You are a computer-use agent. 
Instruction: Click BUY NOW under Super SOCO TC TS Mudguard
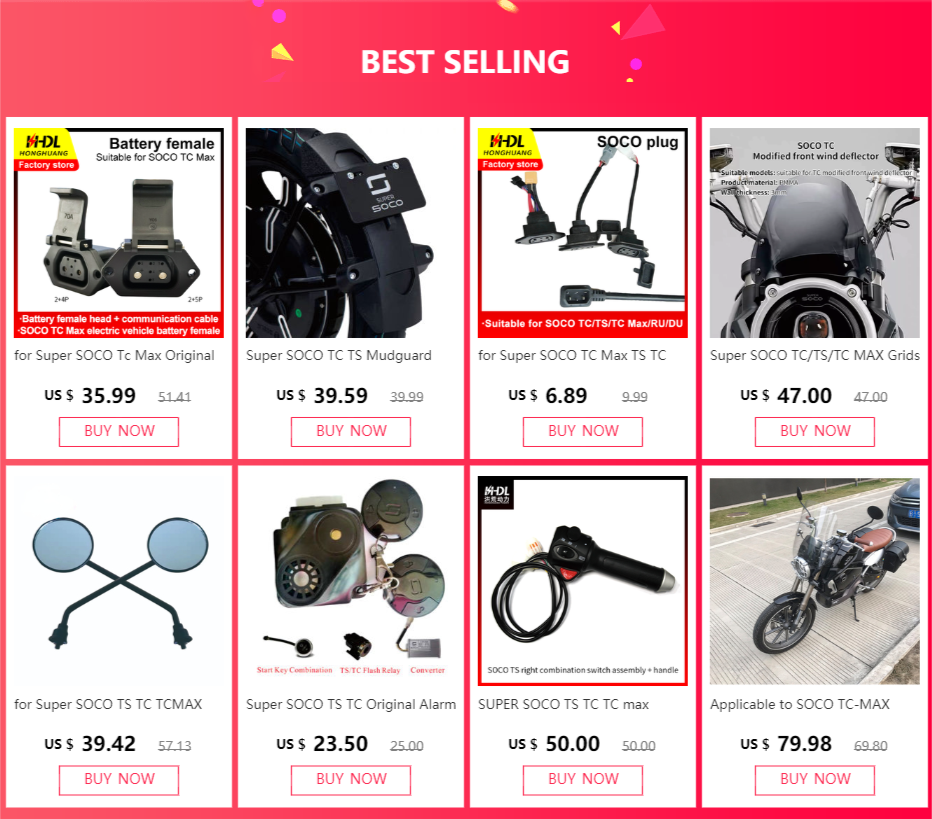click(x=351, y=431)
